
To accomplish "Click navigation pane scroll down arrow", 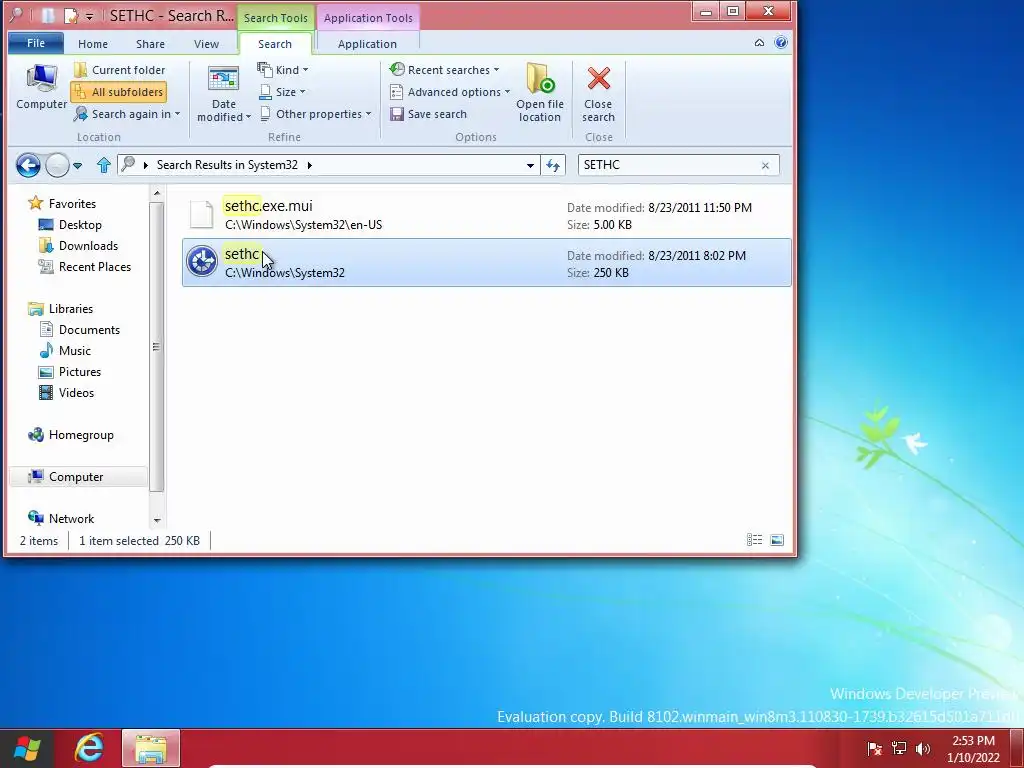I will click(157, 520).
